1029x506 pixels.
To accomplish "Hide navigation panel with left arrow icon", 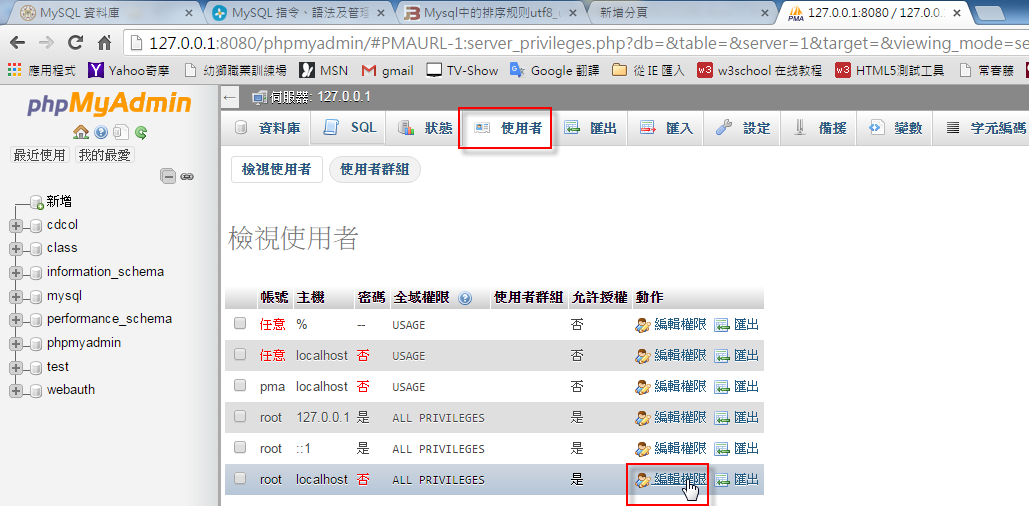I will (230, 98).
